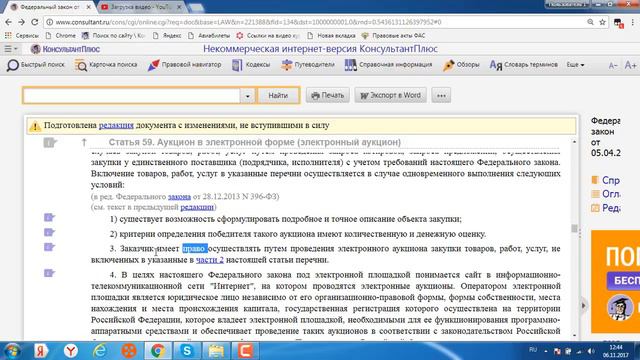This screenshot has width=640, height=360.
Task: Click the КонсультантПлюс logo
Action: click(65, 49)
